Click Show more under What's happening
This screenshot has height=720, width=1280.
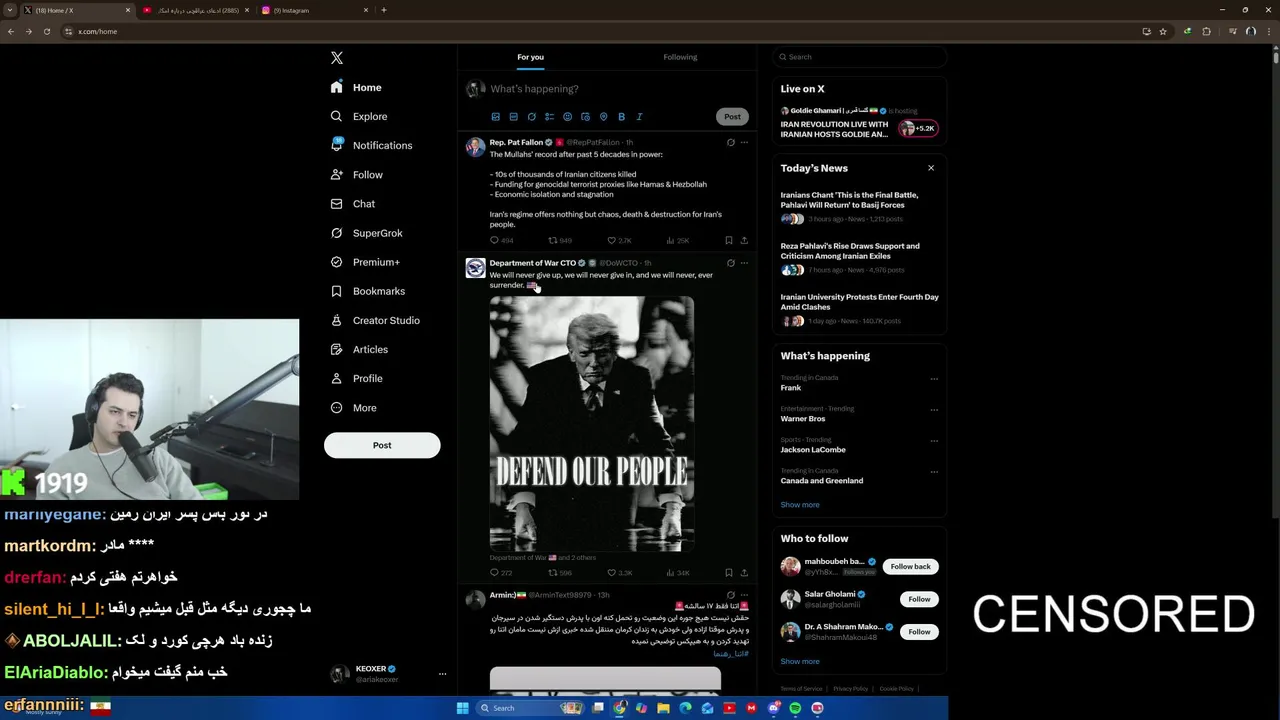pos(800,505)
